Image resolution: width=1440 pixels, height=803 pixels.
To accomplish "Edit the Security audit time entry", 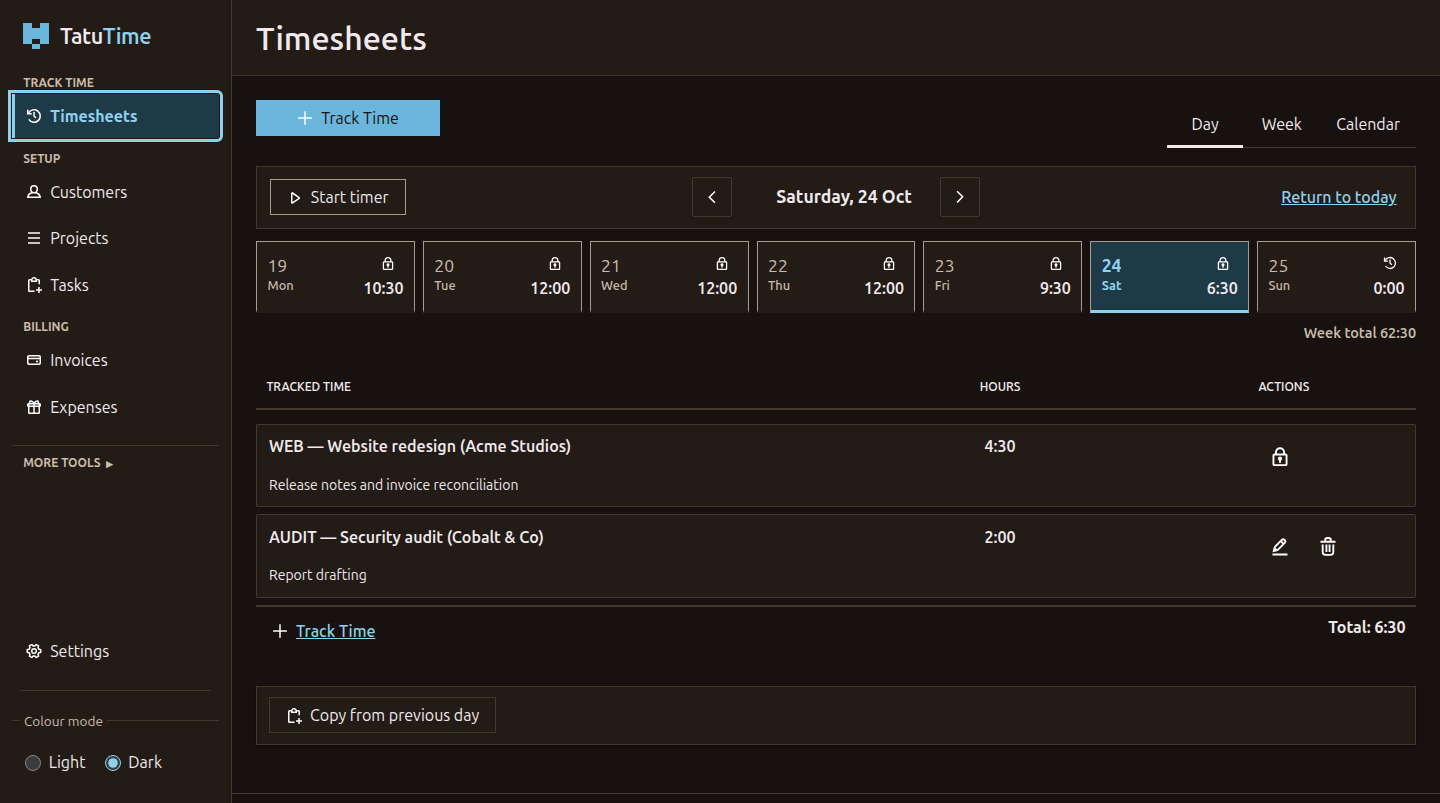I will [1279, 547].
